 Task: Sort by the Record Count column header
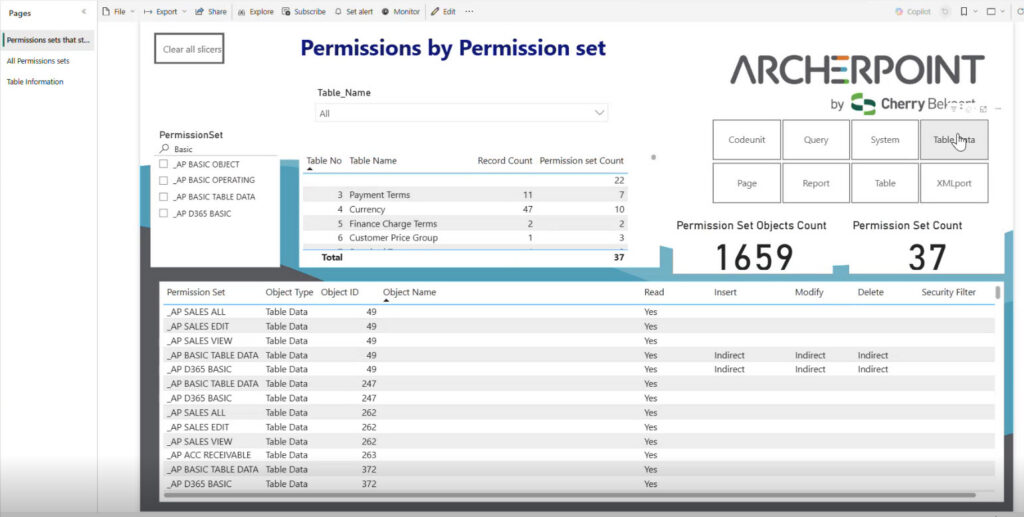[505, 161]
